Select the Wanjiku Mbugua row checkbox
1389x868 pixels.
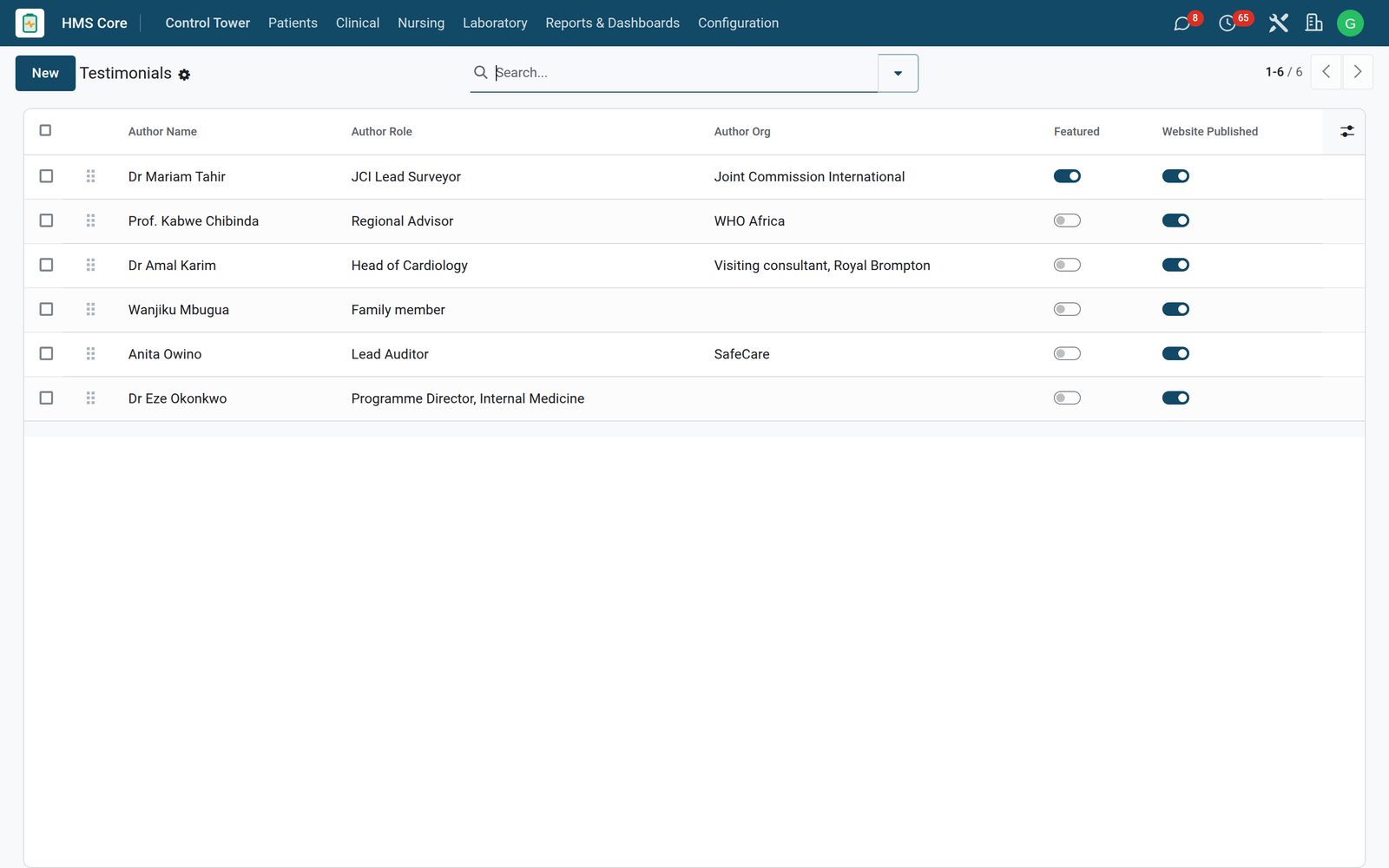pos(46,309)
